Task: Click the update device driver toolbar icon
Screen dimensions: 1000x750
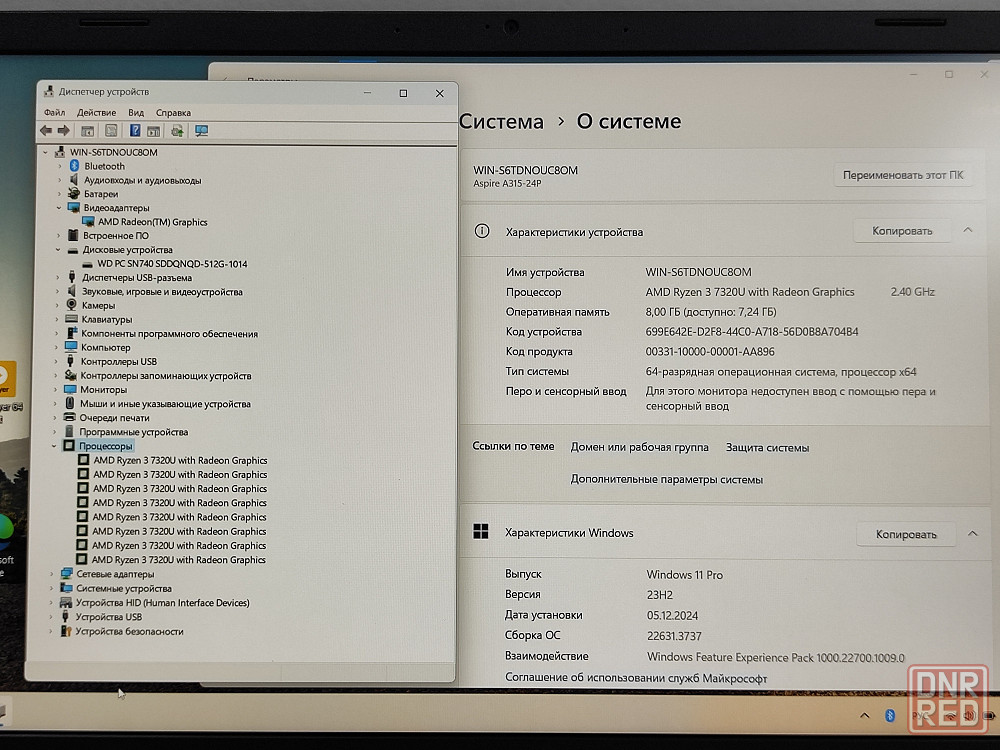Action: tap(177, 131)
